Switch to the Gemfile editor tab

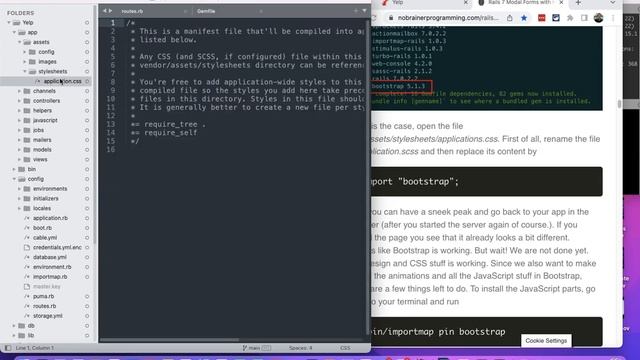pos(206,11)
